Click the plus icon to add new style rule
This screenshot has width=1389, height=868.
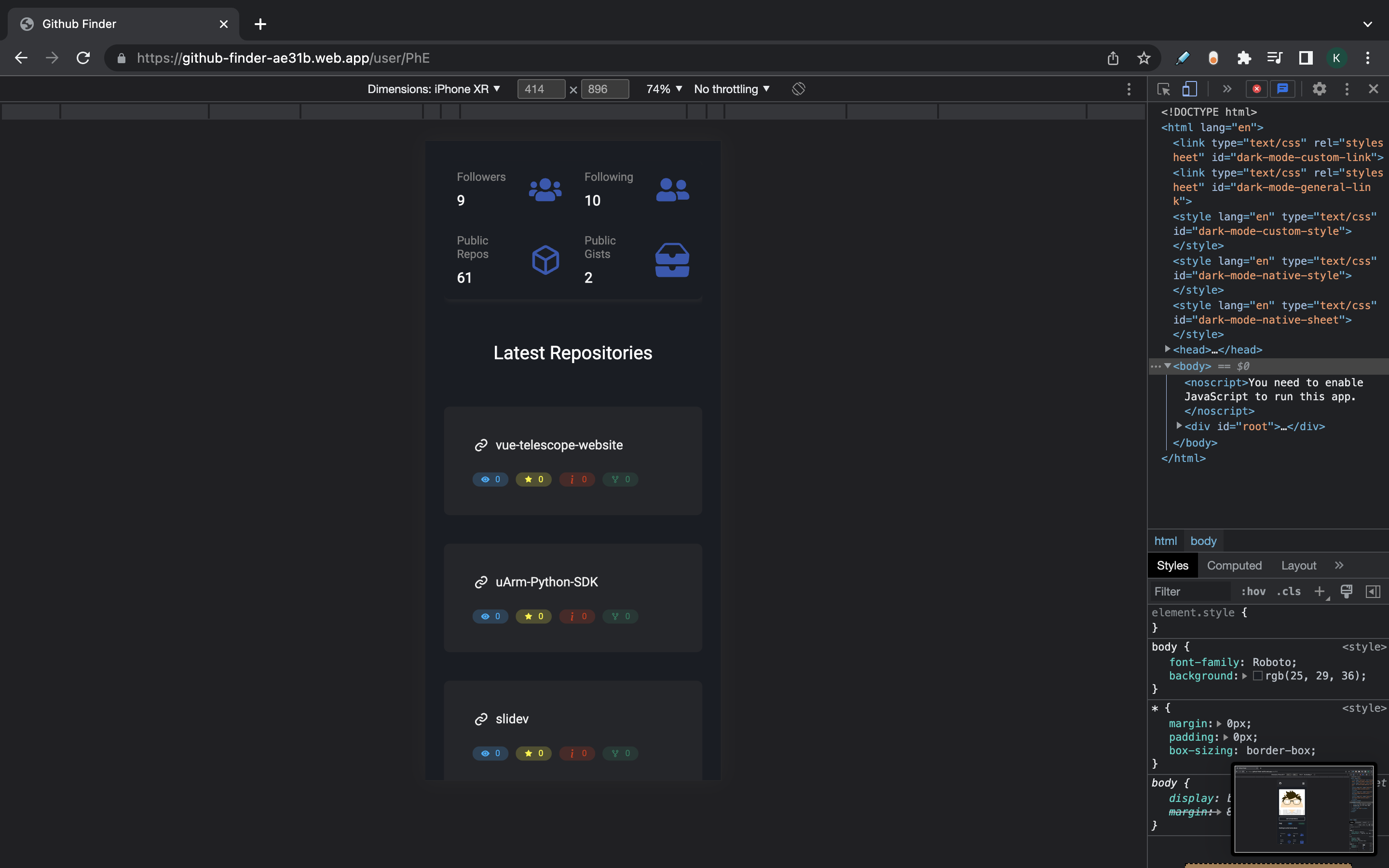pyautogui.click(x=1320, y=591)
